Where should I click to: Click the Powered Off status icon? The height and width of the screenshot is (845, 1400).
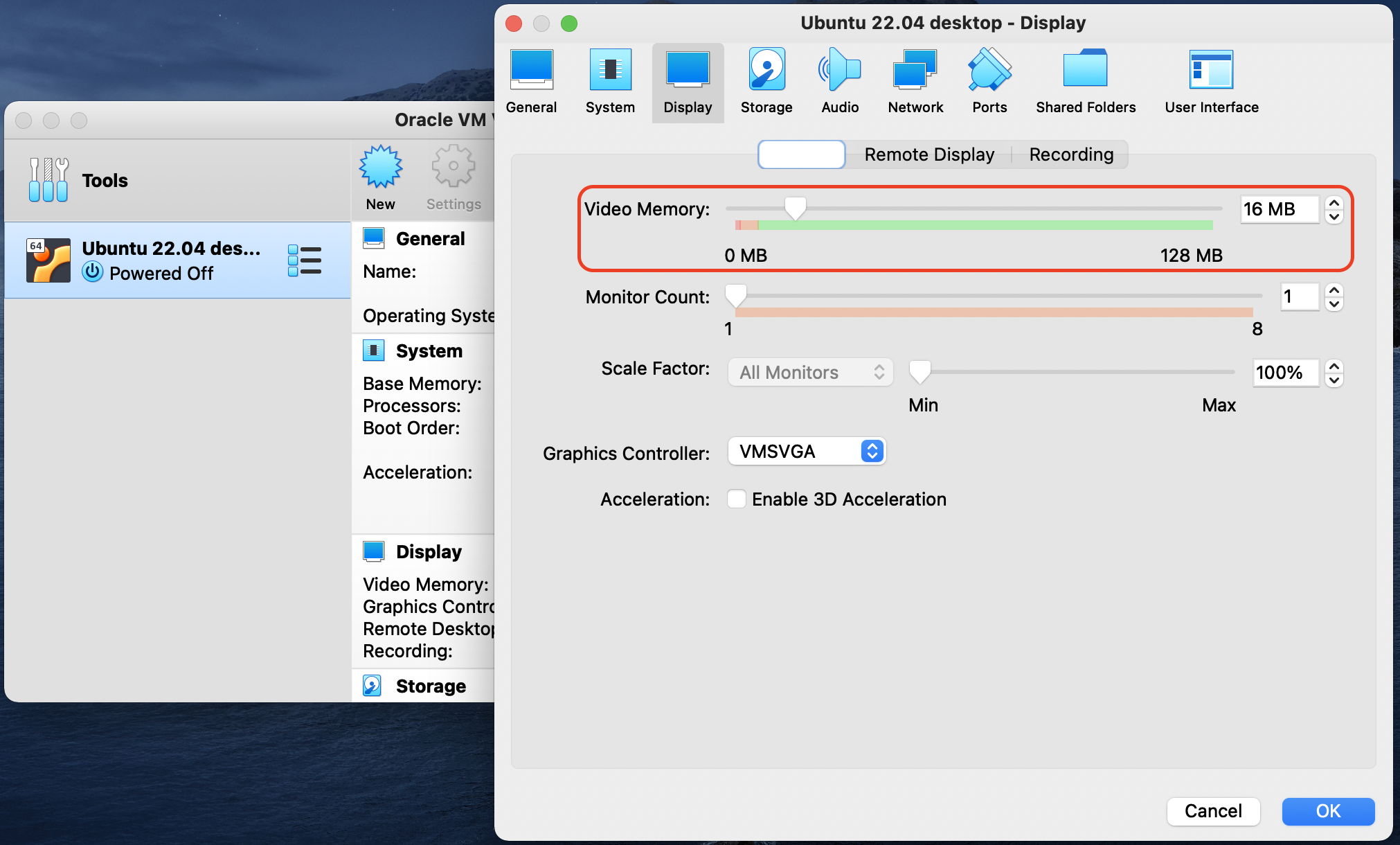pos(93,272)
